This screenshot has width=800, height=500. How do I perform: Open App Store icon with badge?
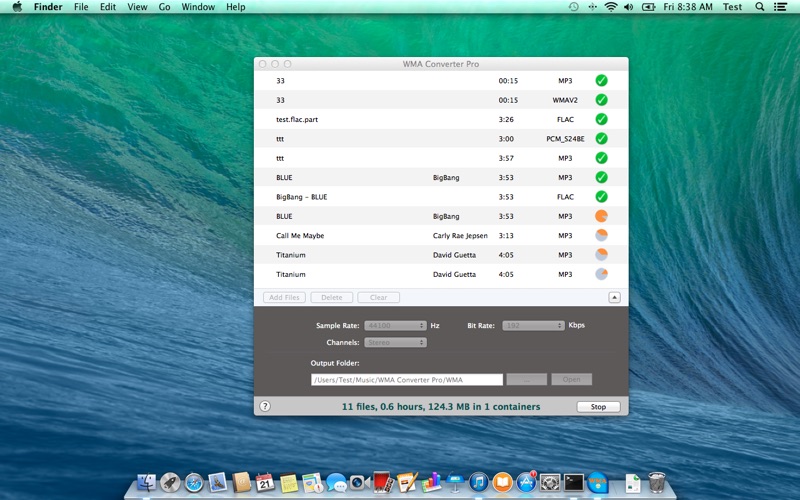(x=526, y=482)
